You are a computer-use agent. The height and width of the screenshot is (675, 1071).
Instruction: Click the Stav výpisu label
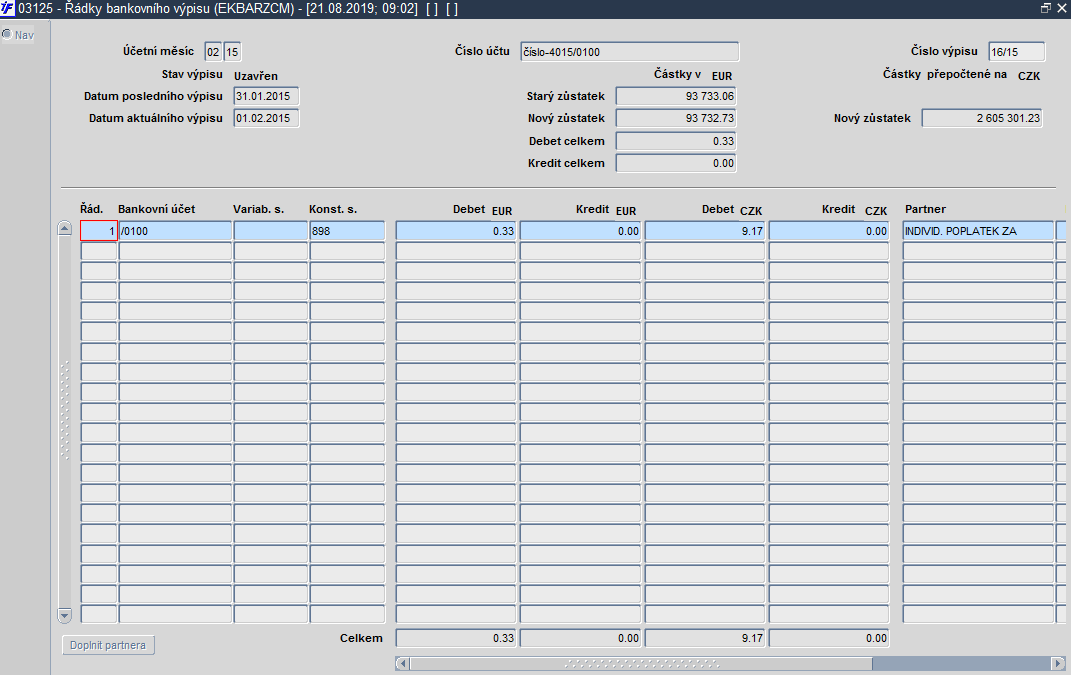(192, 74)
